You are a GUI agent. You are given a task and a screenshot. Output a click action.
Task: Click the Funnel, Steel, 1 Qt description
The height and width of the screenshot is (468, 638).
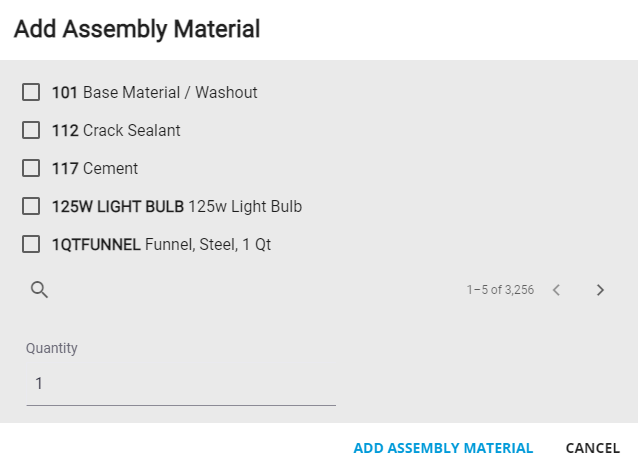click(x=208, y=245)
